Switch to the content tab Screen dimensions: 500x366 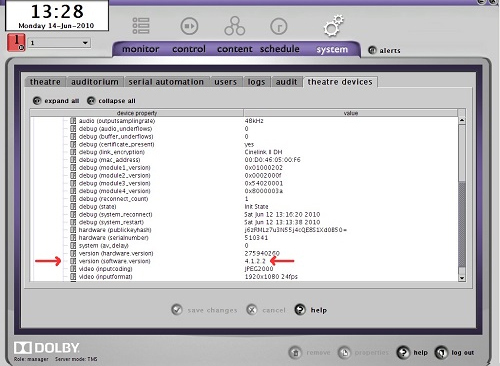[235, 49]
